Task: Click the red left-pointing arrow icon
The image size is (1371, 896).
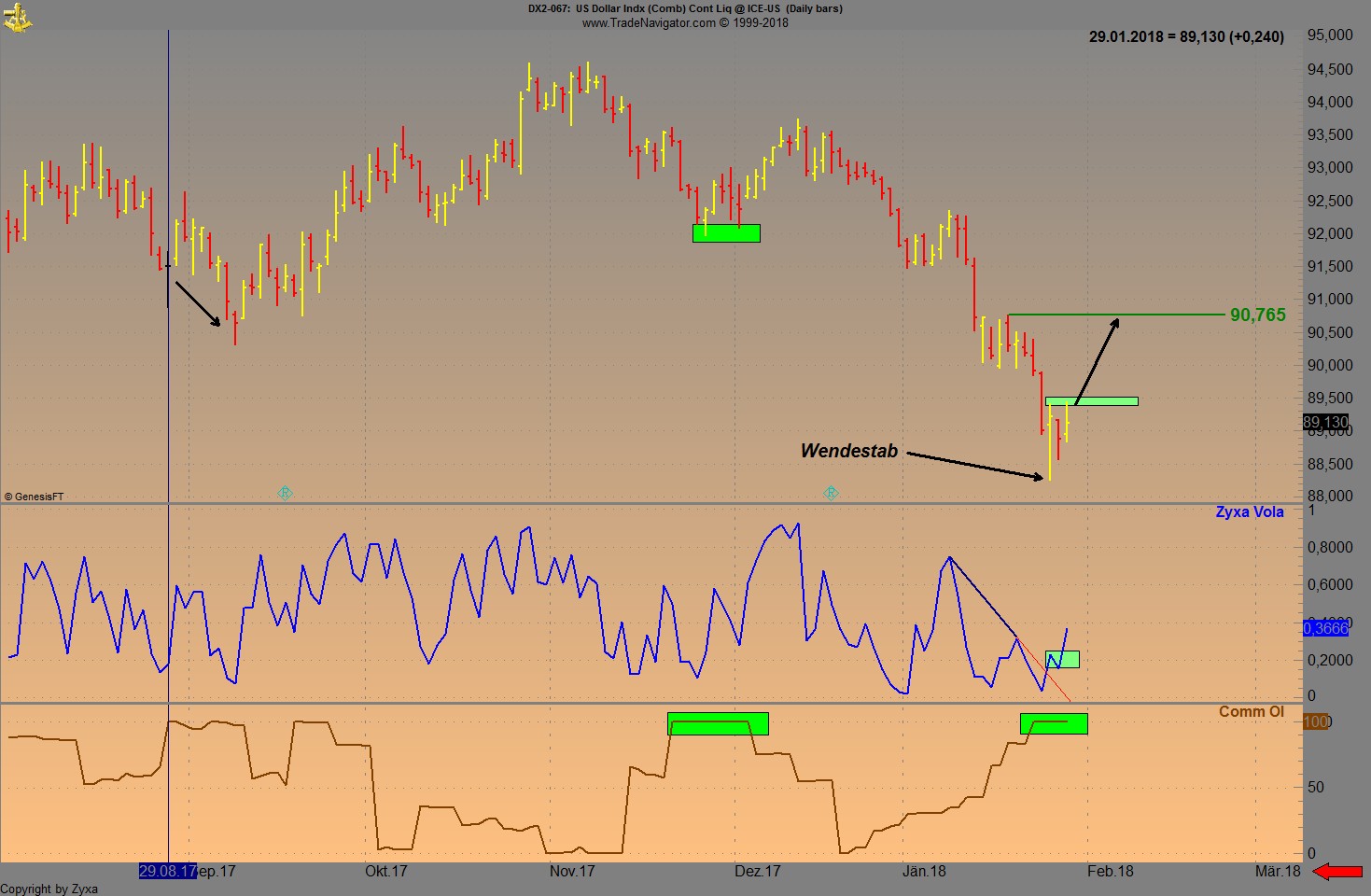Action: [1336, 872]
